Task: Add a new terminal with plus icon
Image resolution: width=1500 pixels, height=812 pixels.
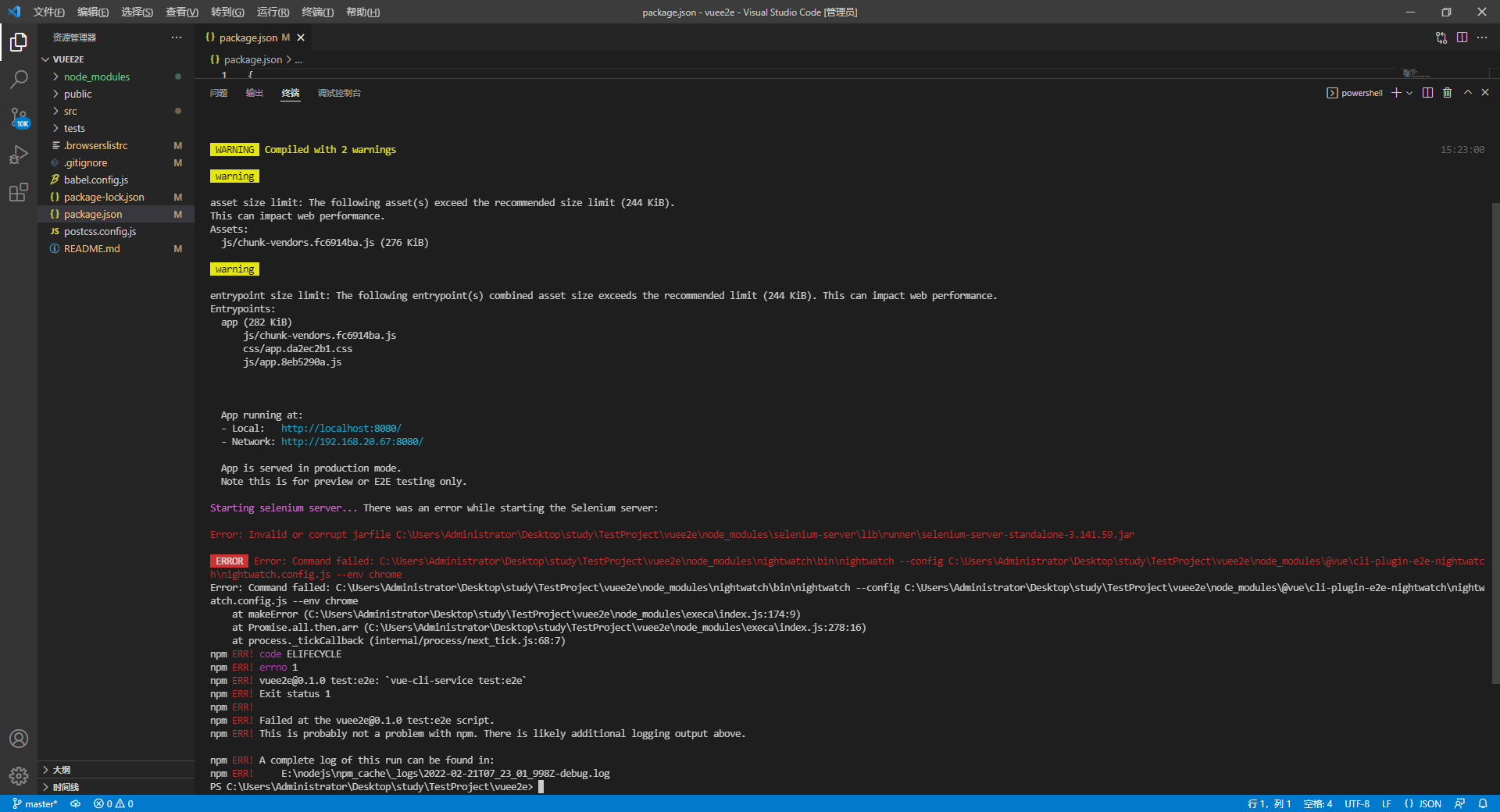Action: [1396, 93]
